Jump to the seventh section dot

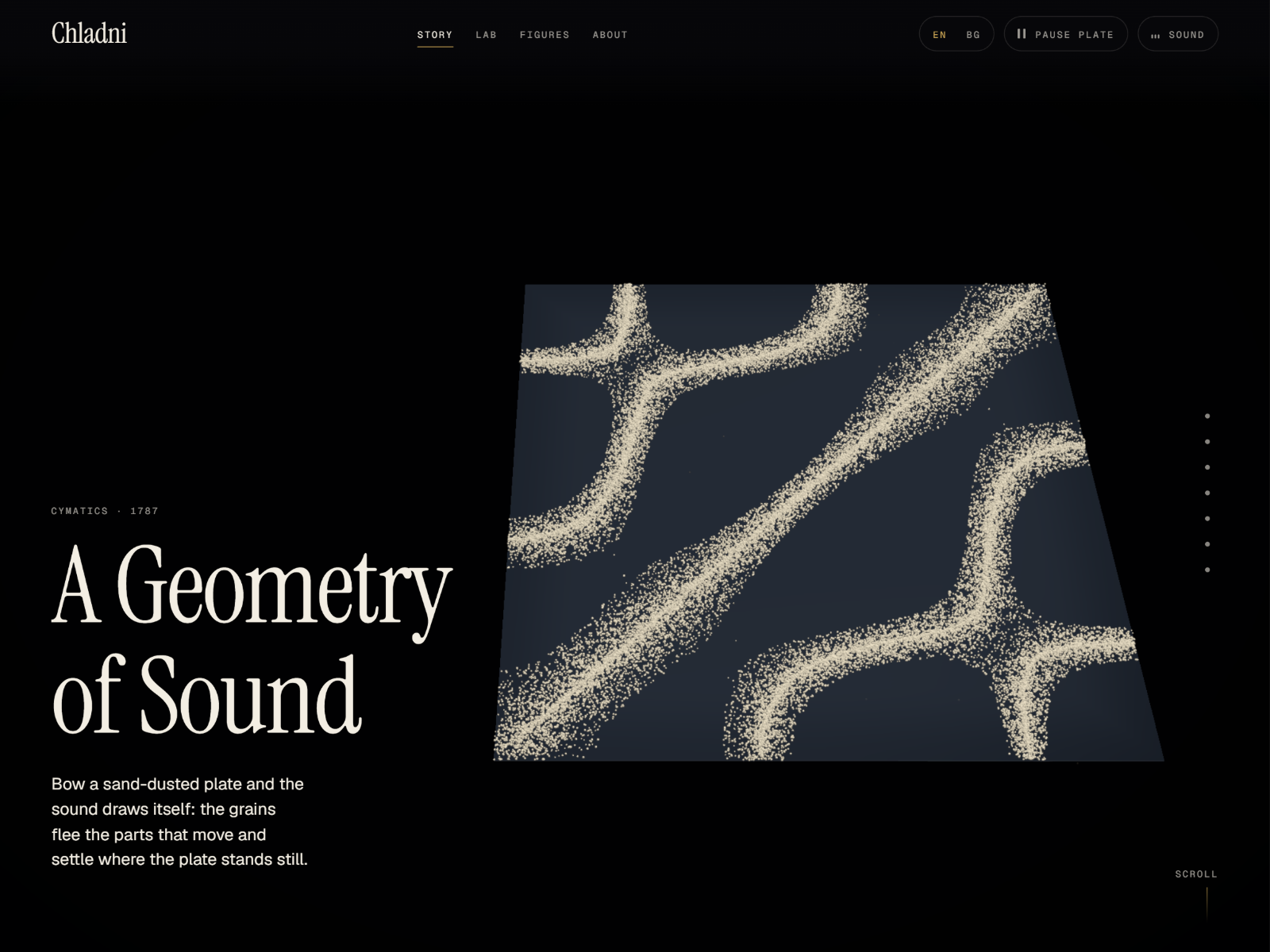coord(1207,570)
